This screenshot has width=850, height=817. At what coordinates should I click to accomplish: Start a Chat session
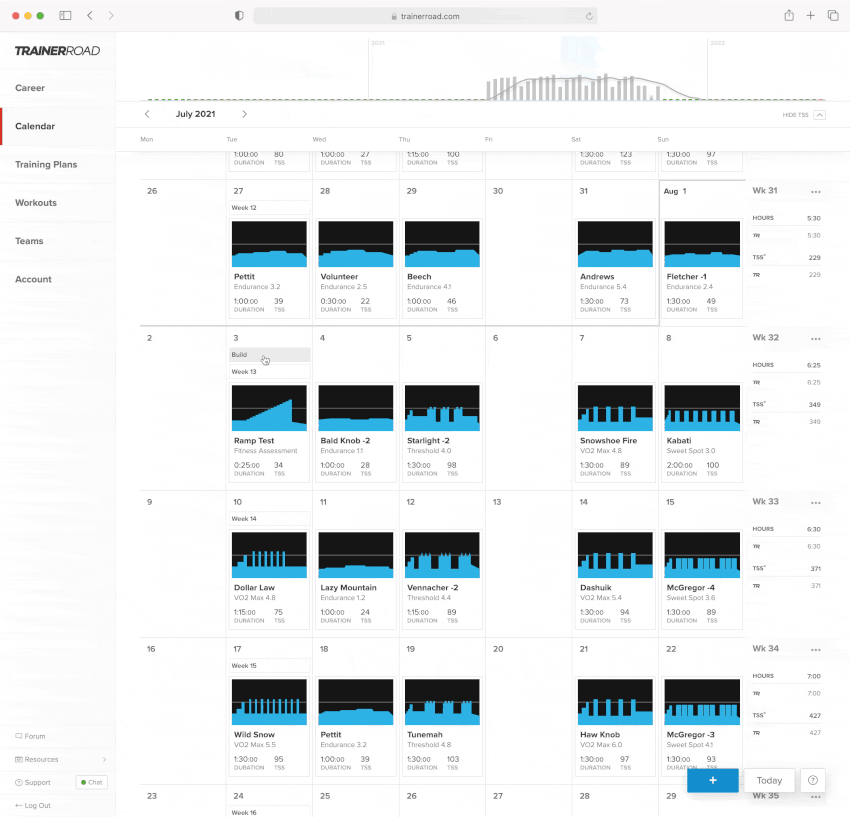click(92, 782)
